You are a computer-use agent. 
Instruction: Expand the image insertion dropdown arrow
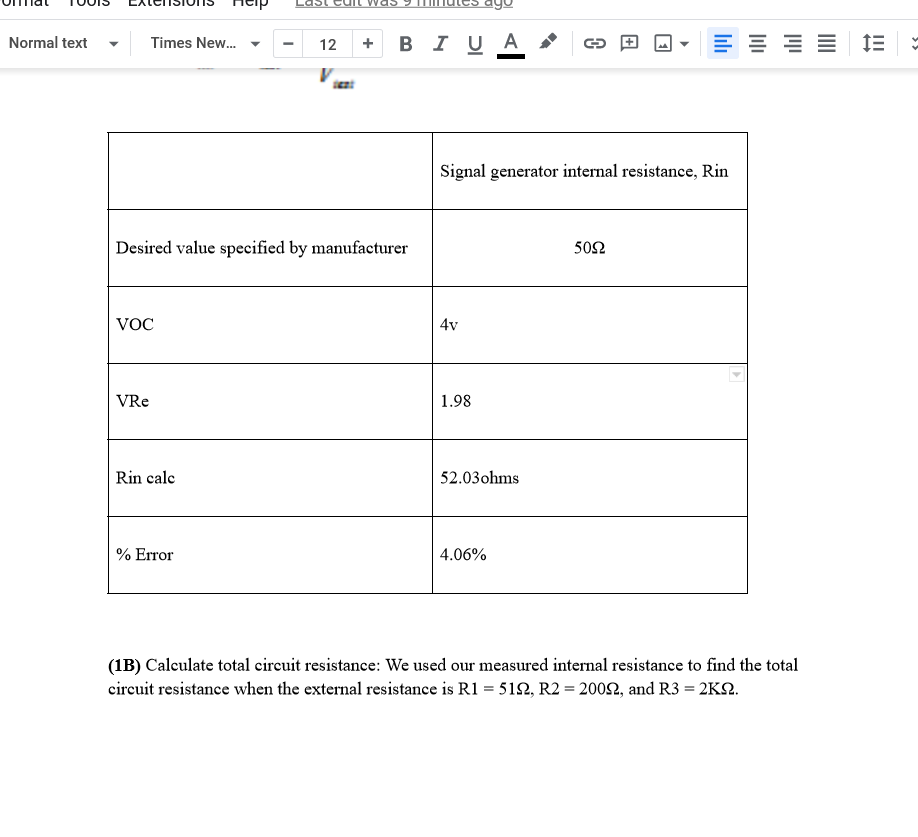tap(684, 43)
